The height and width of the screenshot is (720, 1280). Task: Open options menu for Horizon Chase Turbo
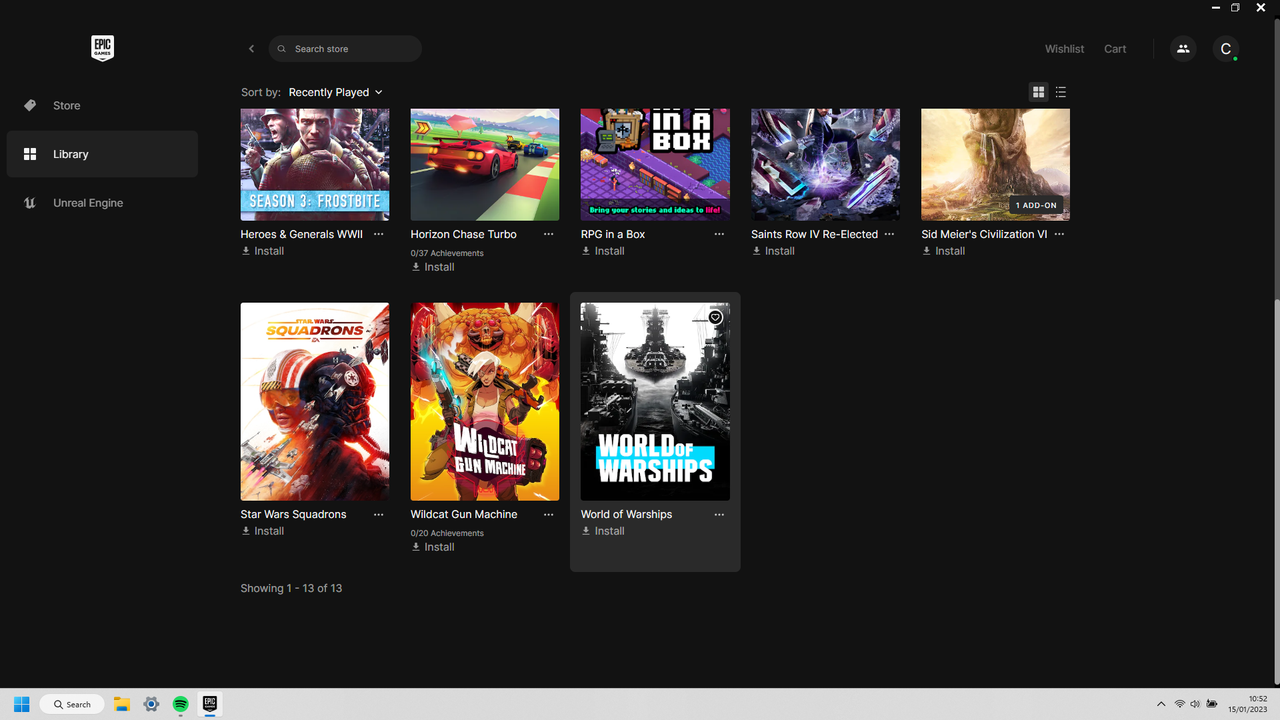[548, 234]
